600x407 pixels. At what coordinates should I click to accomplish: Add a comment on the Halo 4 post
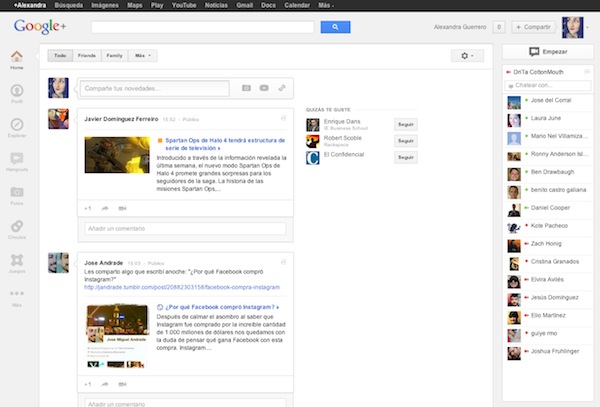coord(185,229)
